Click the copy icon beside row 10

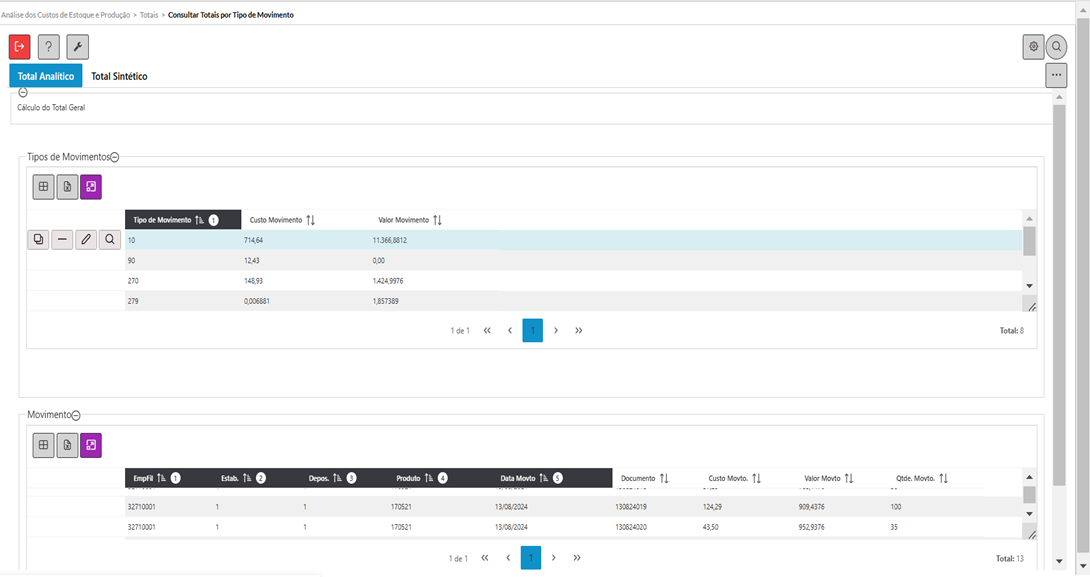click(x=38, y=240)
